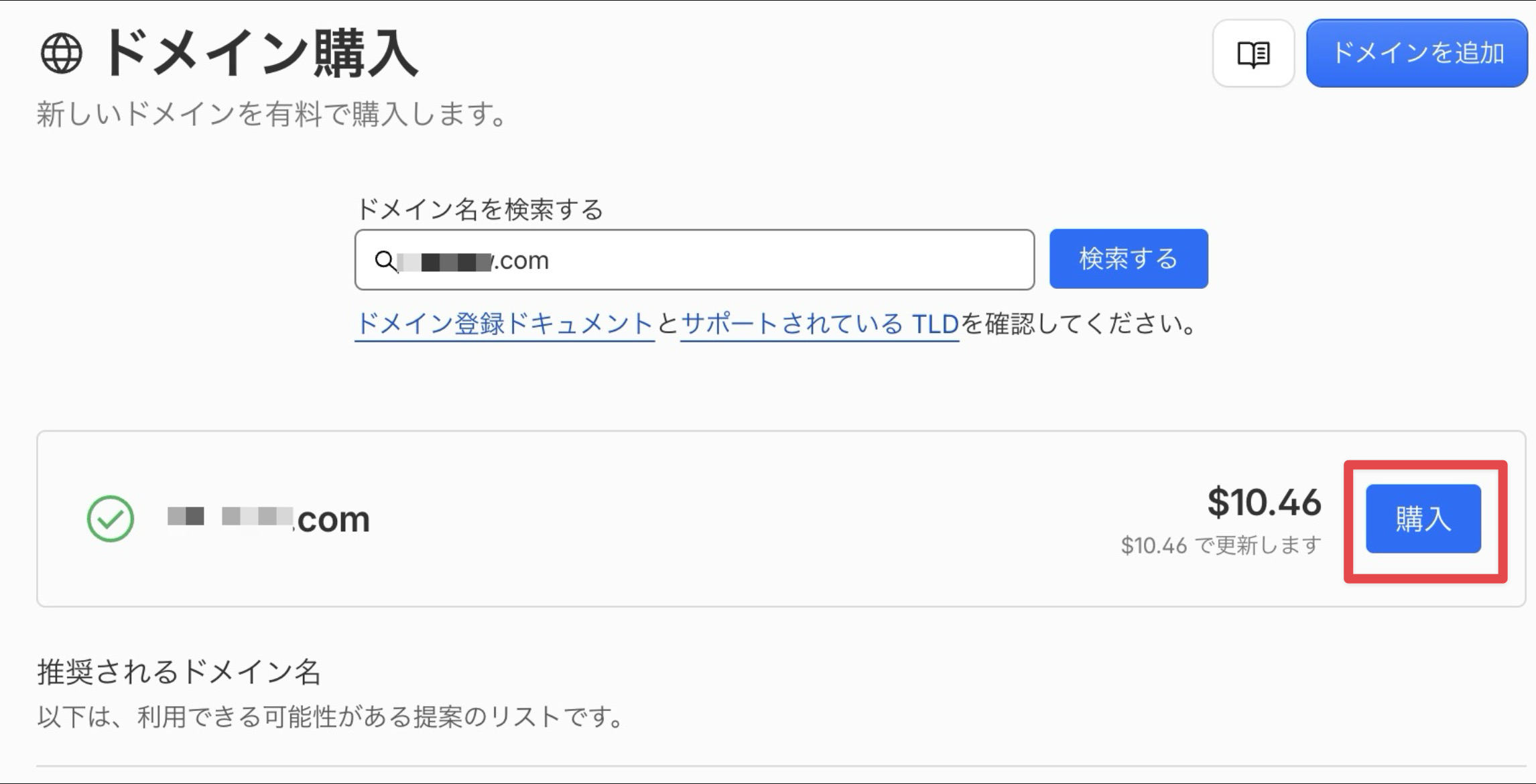Click the globe icon beside ドメイン購入
This screenshot has width=1536, height=784.
62,54
